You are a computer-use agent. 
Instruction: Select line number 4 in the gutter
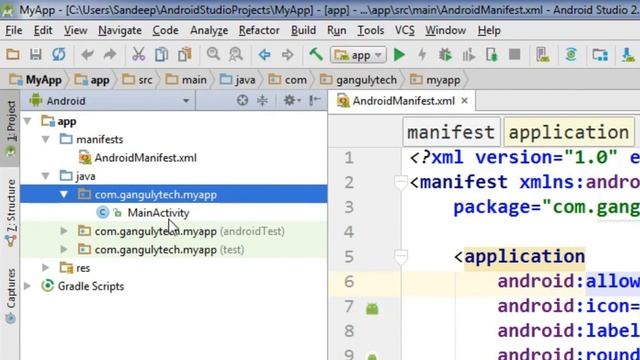(349, 232)
